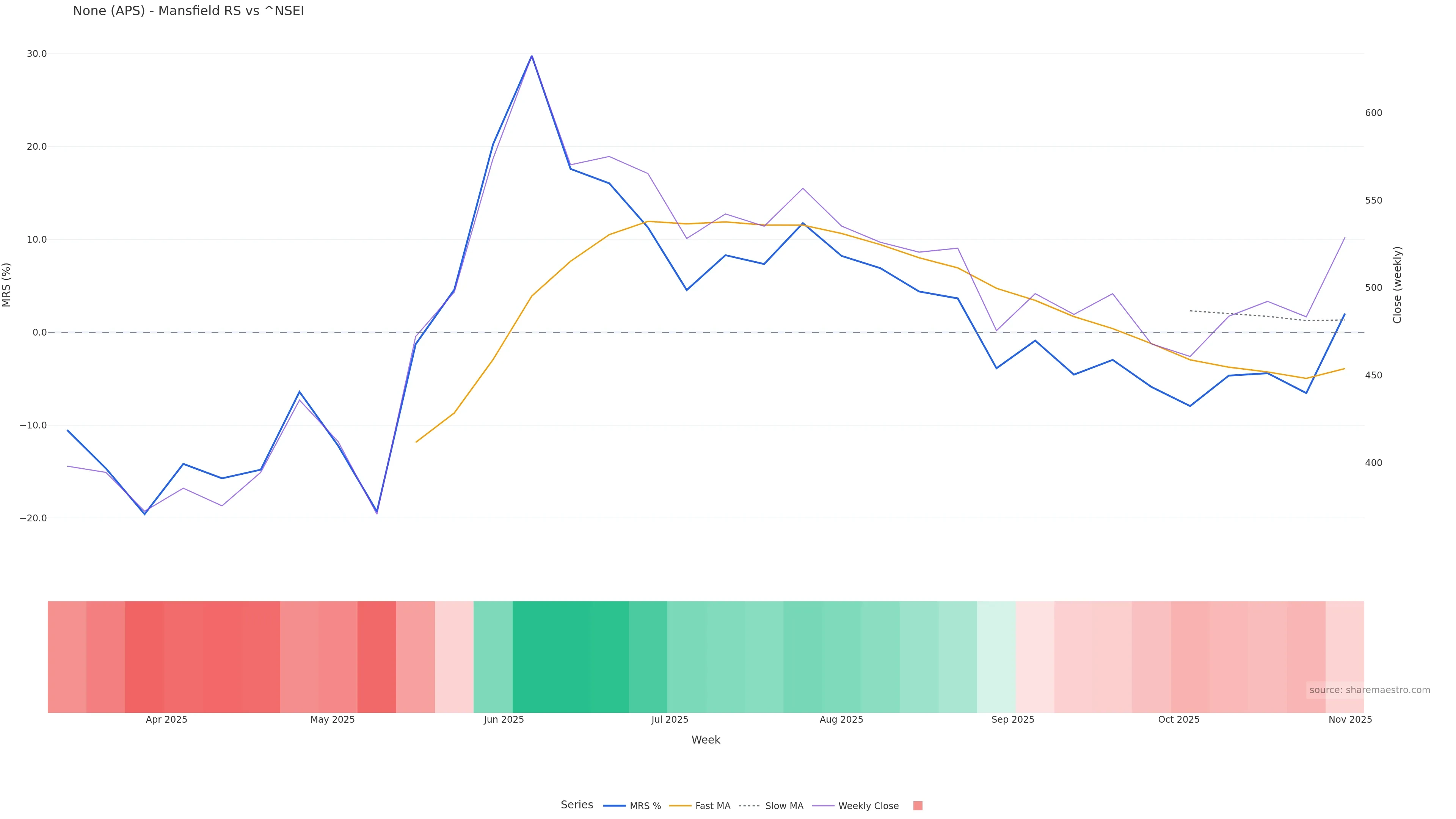Click the Series legend title
The image size is (1456, 819).
[576, 805]
